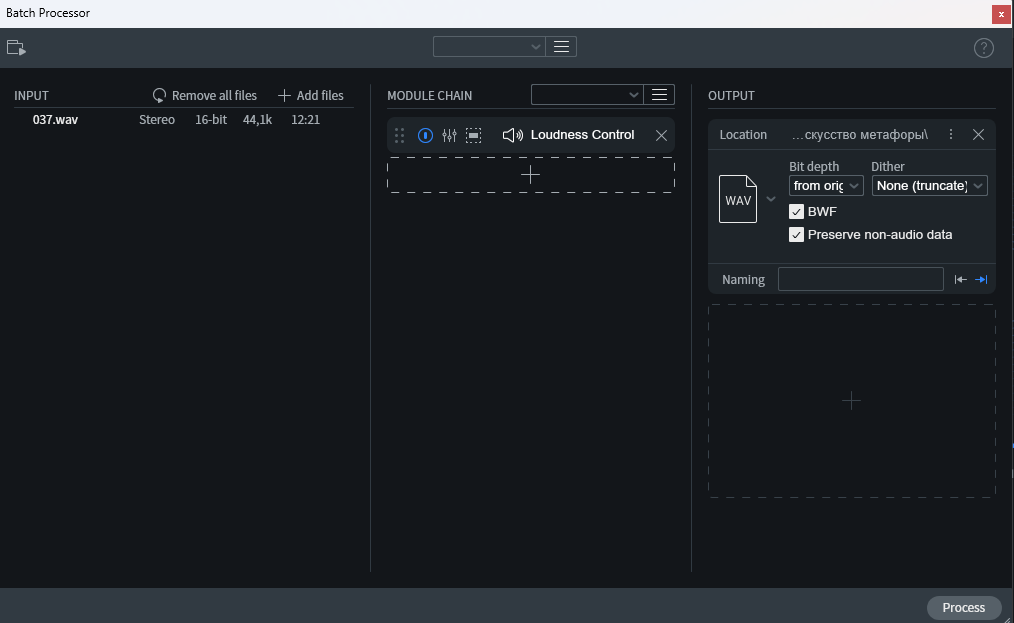Open the top preset hamburger menu
Viewport: 1014px width, 623px height.
coord(561,47)
